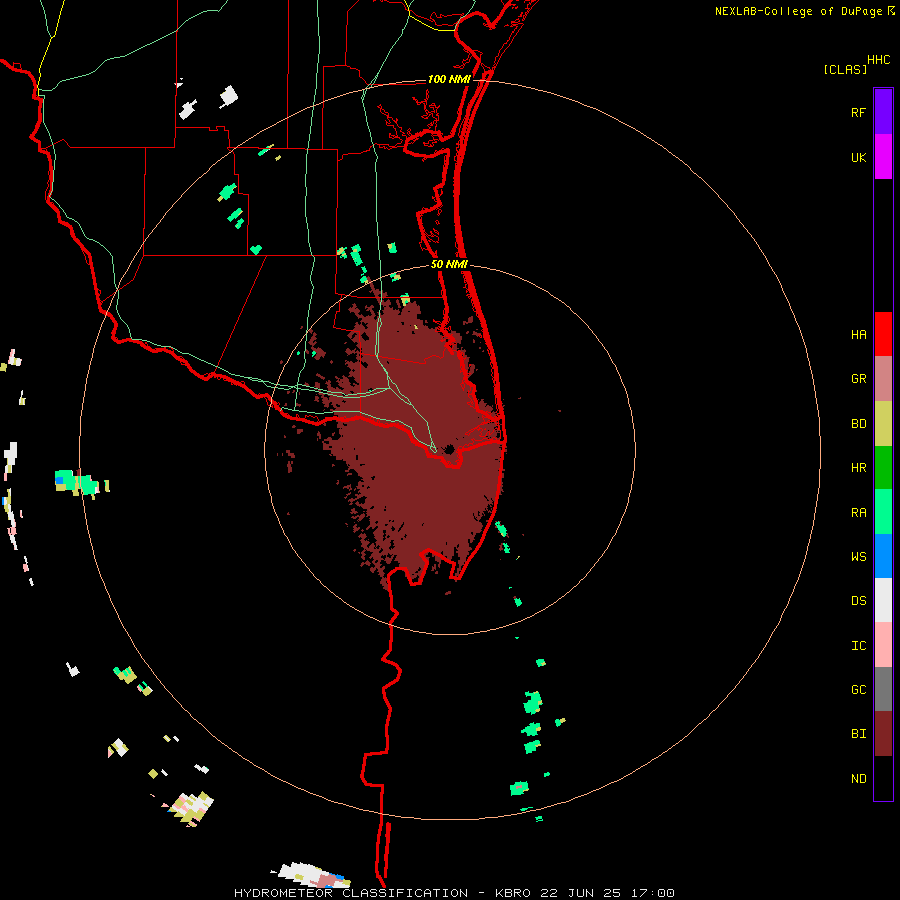Screen dimensions: 900x900
Task: Select the IC pink legend swatch
Action: [883, 645]
